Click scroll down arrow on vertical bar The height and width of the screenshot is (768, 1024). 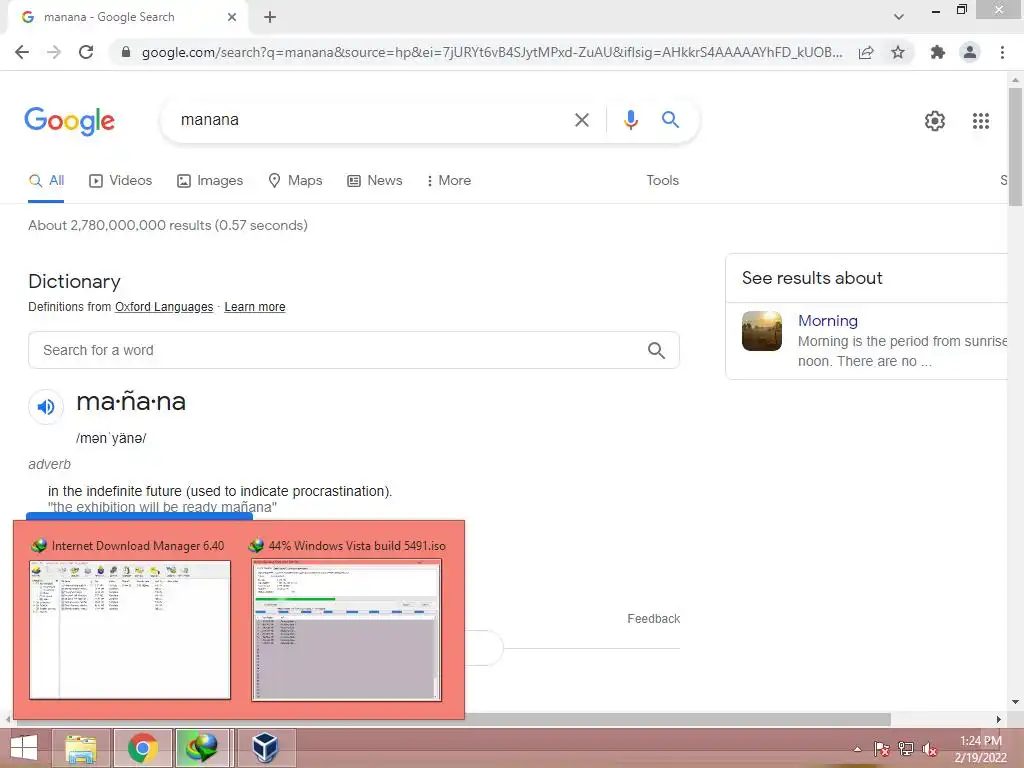[x=1015, y=703]
